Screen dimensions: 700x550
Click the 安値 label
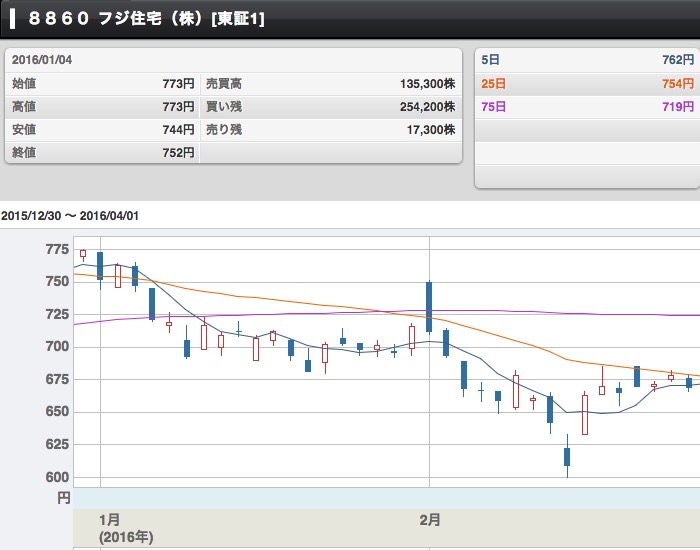click(24, 129)
